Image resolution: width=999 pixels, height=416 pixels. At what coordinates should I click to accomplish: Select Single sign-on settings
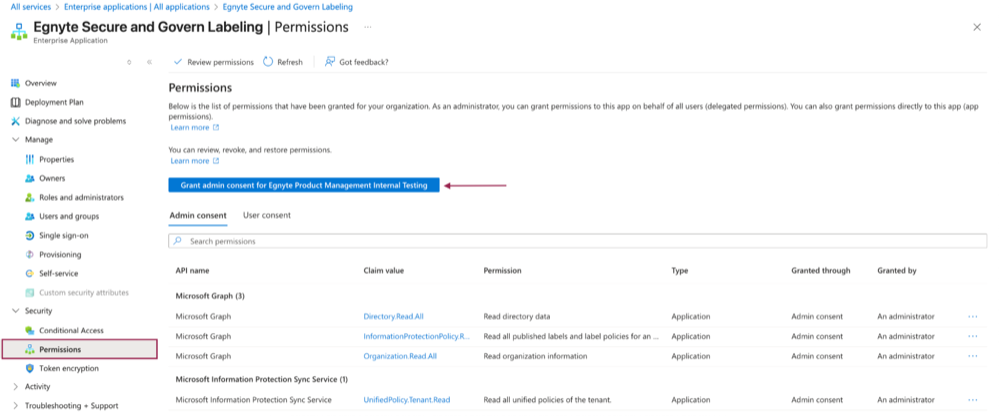coord(63,235)
